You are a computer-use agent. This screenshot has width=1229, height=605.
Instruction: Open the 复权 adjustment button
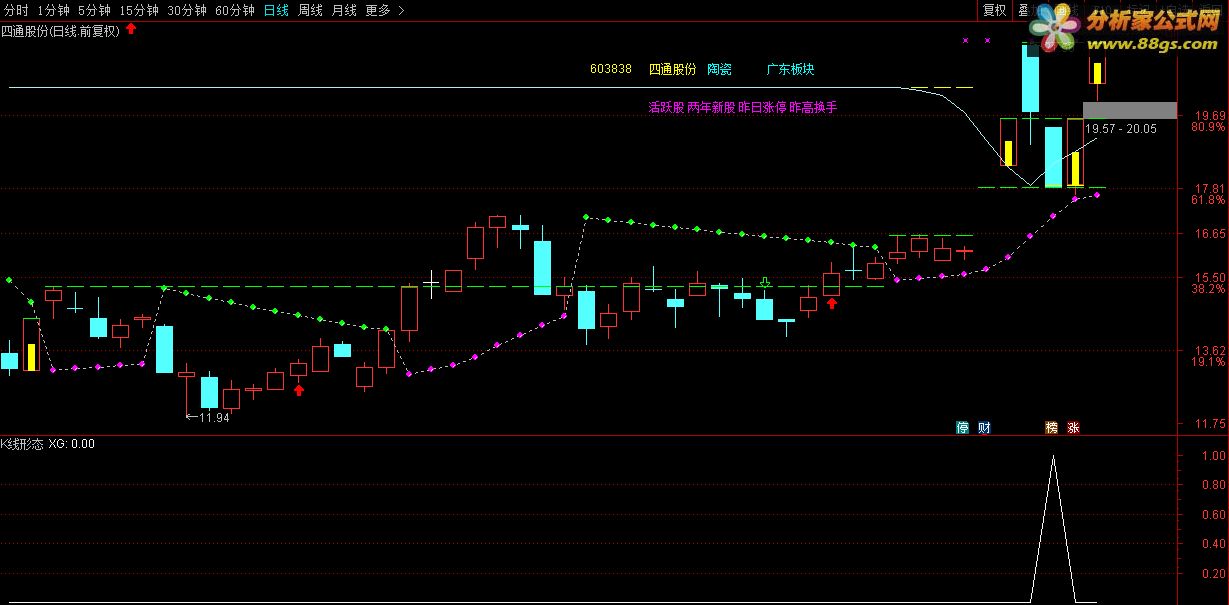[994, 10]
